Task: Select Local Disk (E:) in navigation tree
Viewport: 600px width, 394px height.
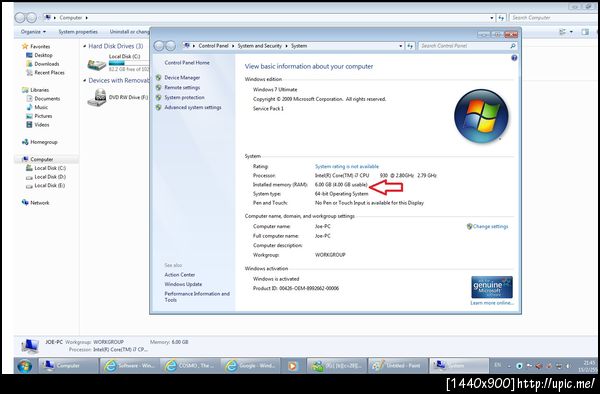Action: pos(45,186)
